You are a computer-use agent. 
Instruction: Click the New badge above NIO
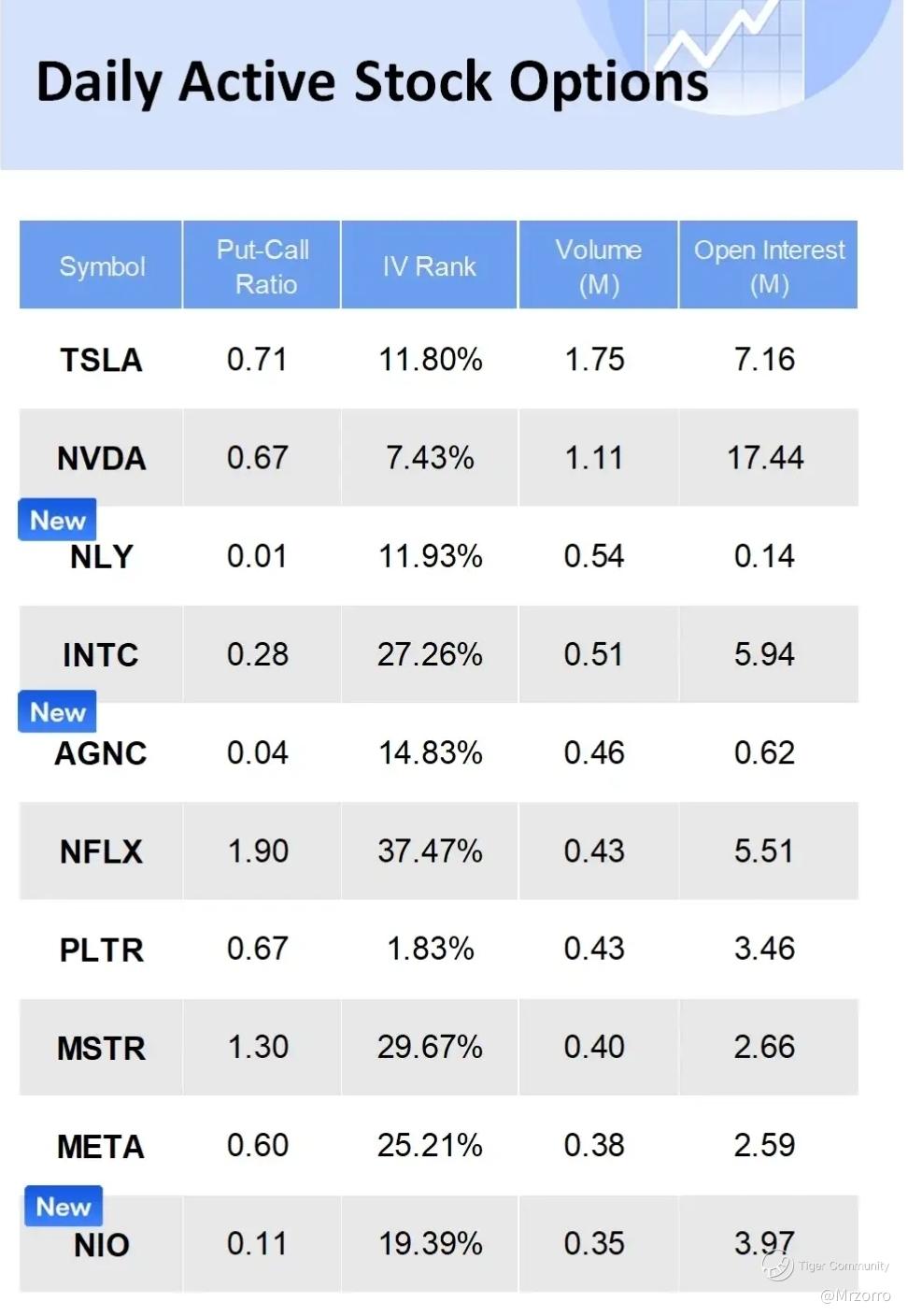click(x=63, y=1206)
